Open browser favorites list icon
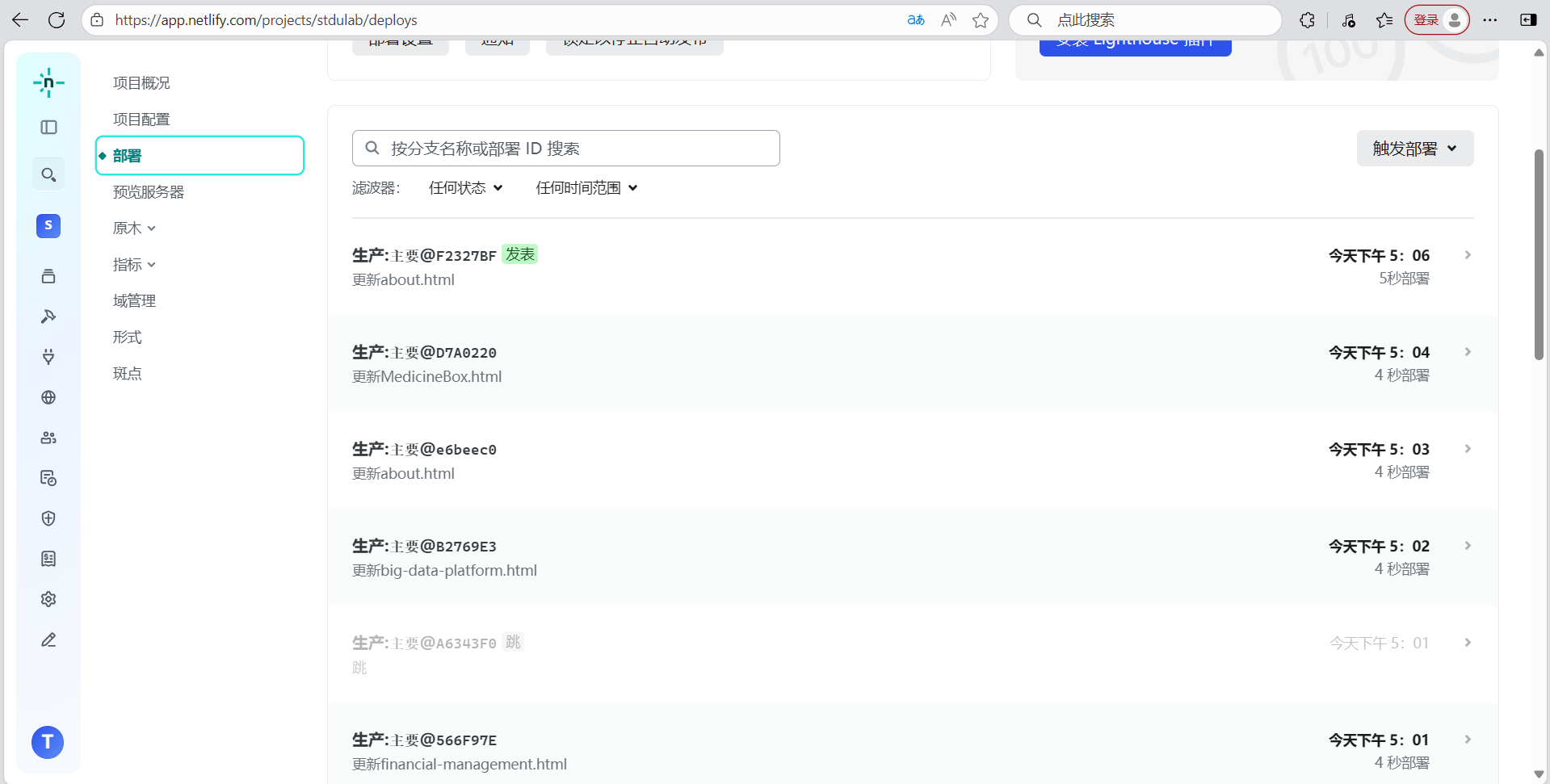This screenshot has width=1550, height=784. [x=1384, y=20]
